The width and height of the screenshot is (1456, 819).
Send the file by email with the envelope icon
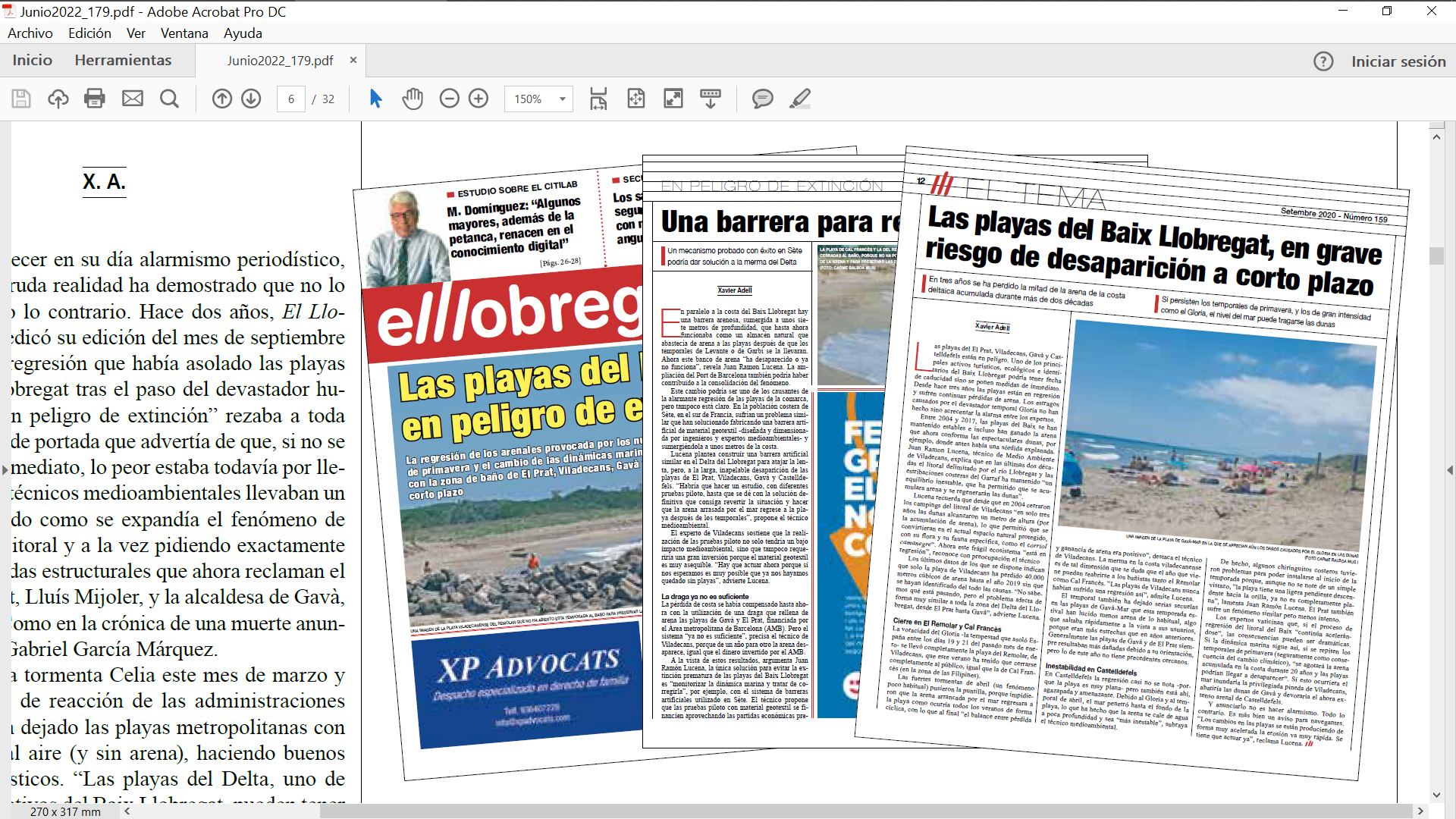tap(133, 99)
